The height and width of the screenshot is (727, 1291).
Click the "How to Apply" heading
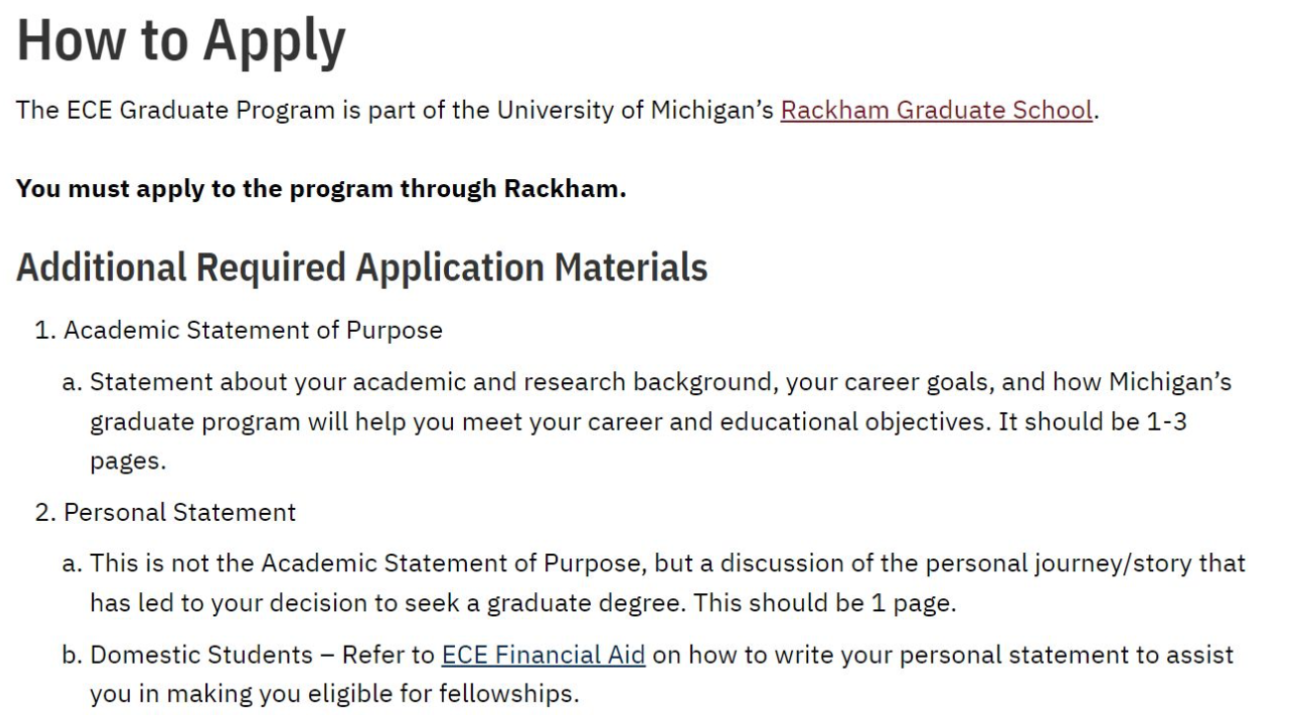[181, 42]
